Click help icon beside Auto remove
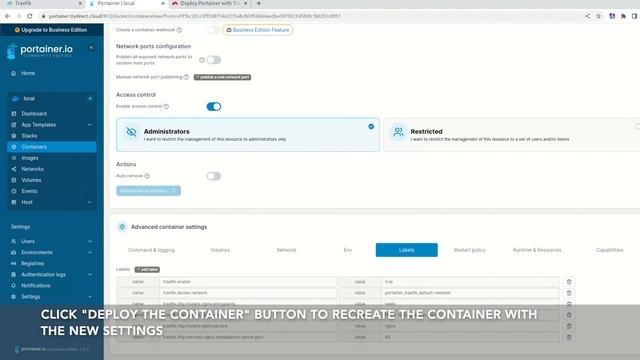This screenshot has height=360, width=640. tap(147, 176)
